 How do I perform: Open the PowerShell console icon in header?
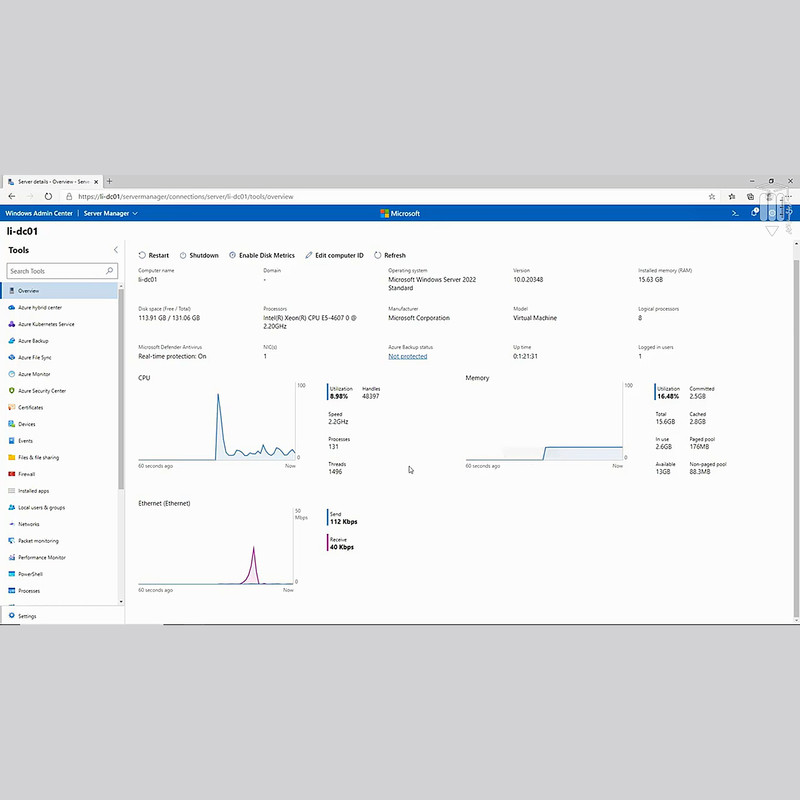point(735,213)
